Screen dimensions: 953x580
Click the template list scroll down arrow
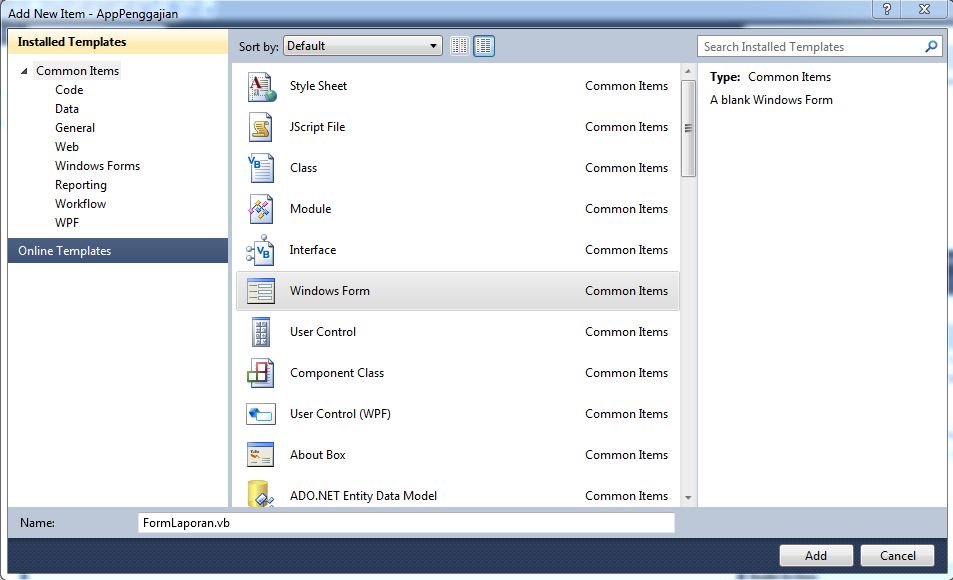click(x=688, y=497)
